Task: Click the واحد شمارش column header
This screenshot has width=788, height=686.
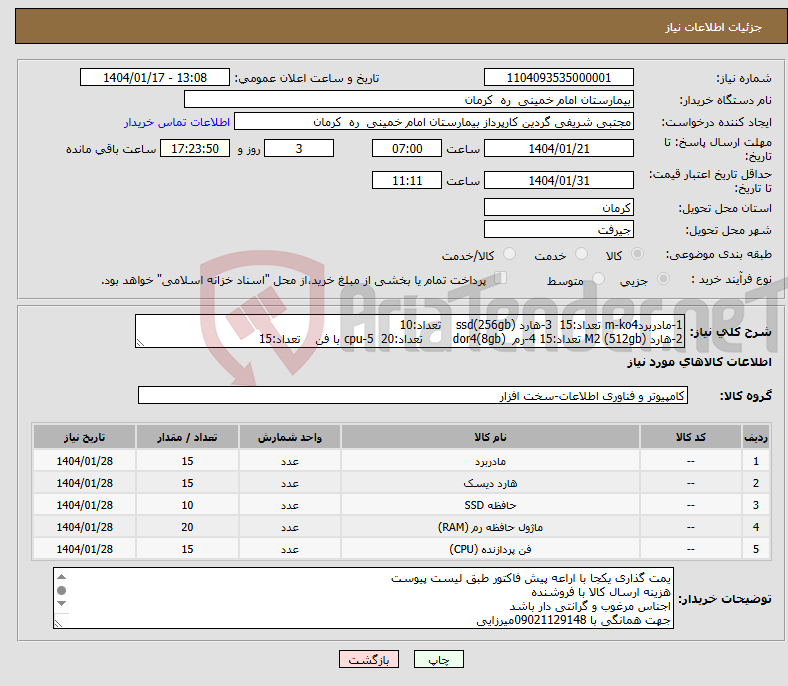Action: coord(289,437)
